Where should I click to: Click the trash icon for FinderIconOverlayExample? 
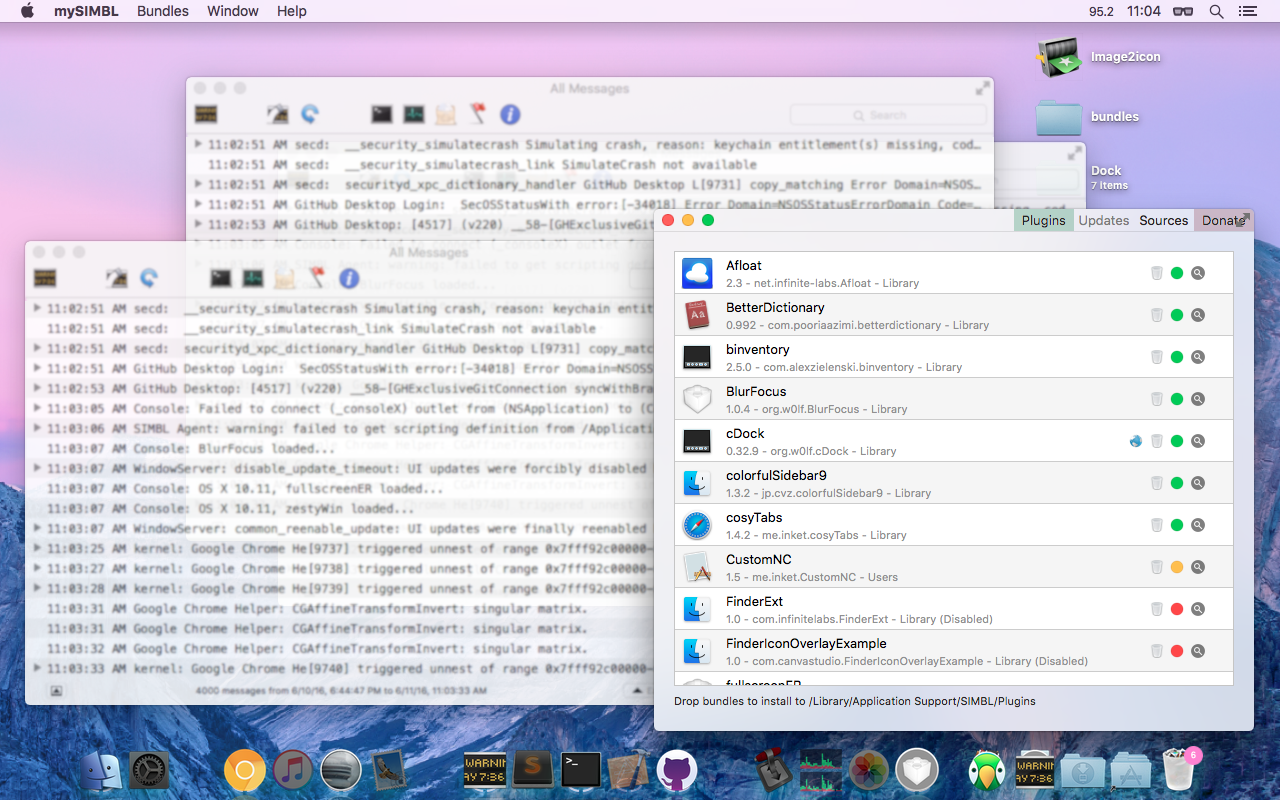click(1157, 651)
